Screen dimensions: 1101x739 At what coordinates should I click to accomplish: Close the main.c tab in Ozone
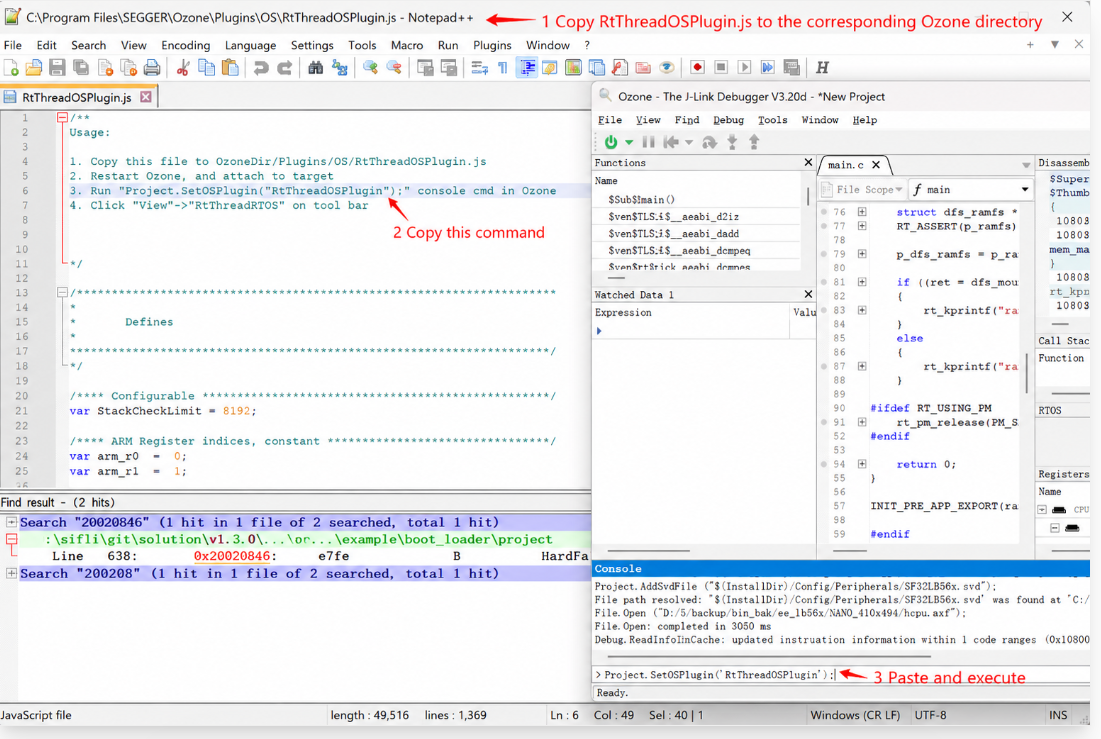[876, 164]
